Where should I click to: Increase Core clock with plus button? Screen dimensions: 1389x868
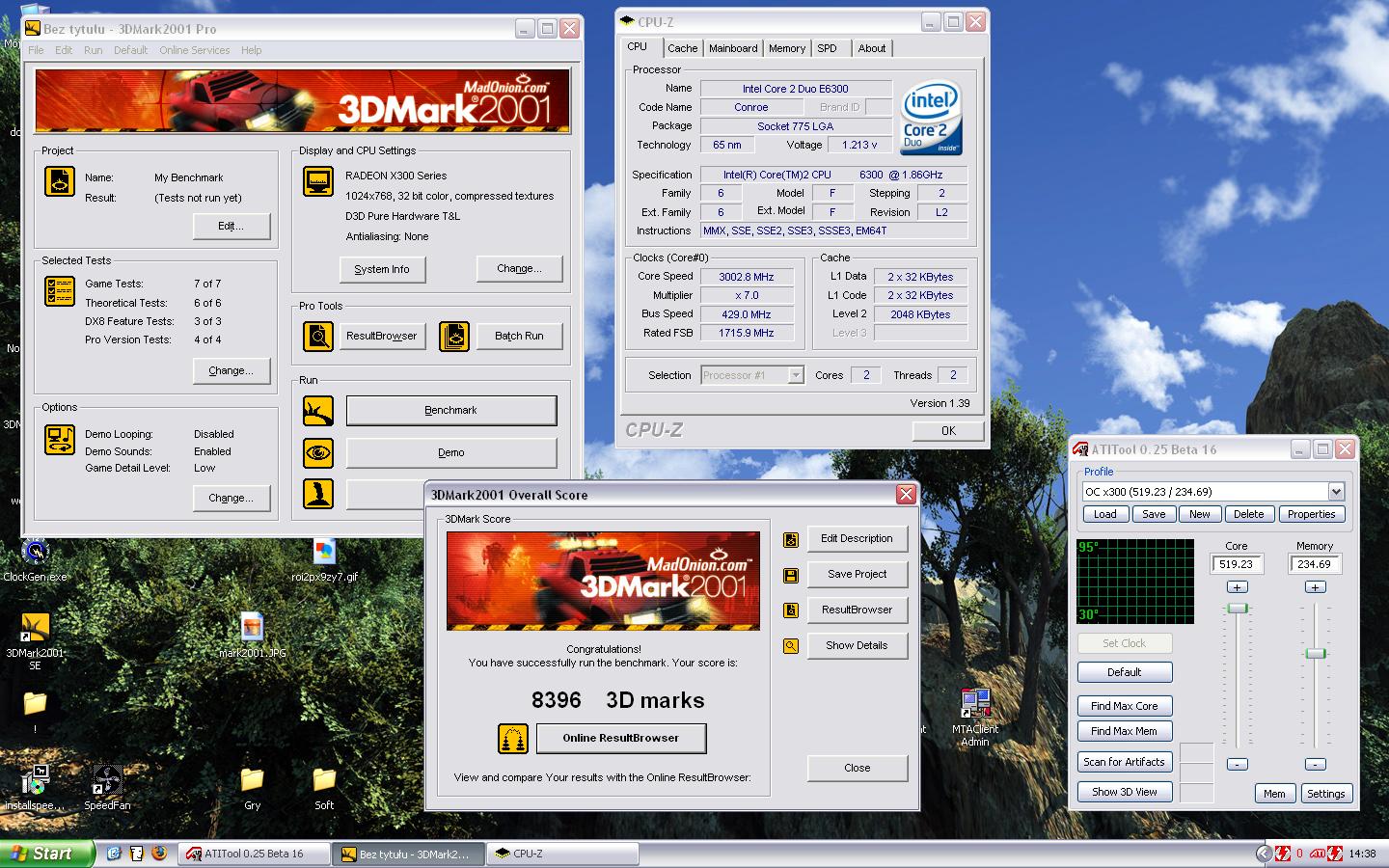(x=1238, y=587)
